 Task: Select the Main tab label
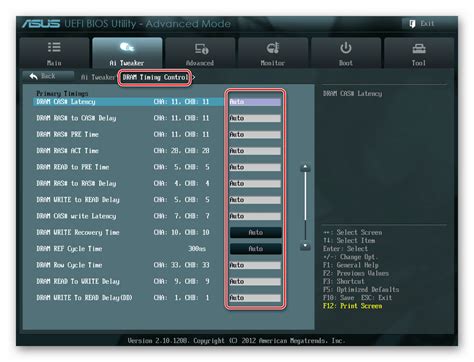pyautogui.click(x=54, y=63)
